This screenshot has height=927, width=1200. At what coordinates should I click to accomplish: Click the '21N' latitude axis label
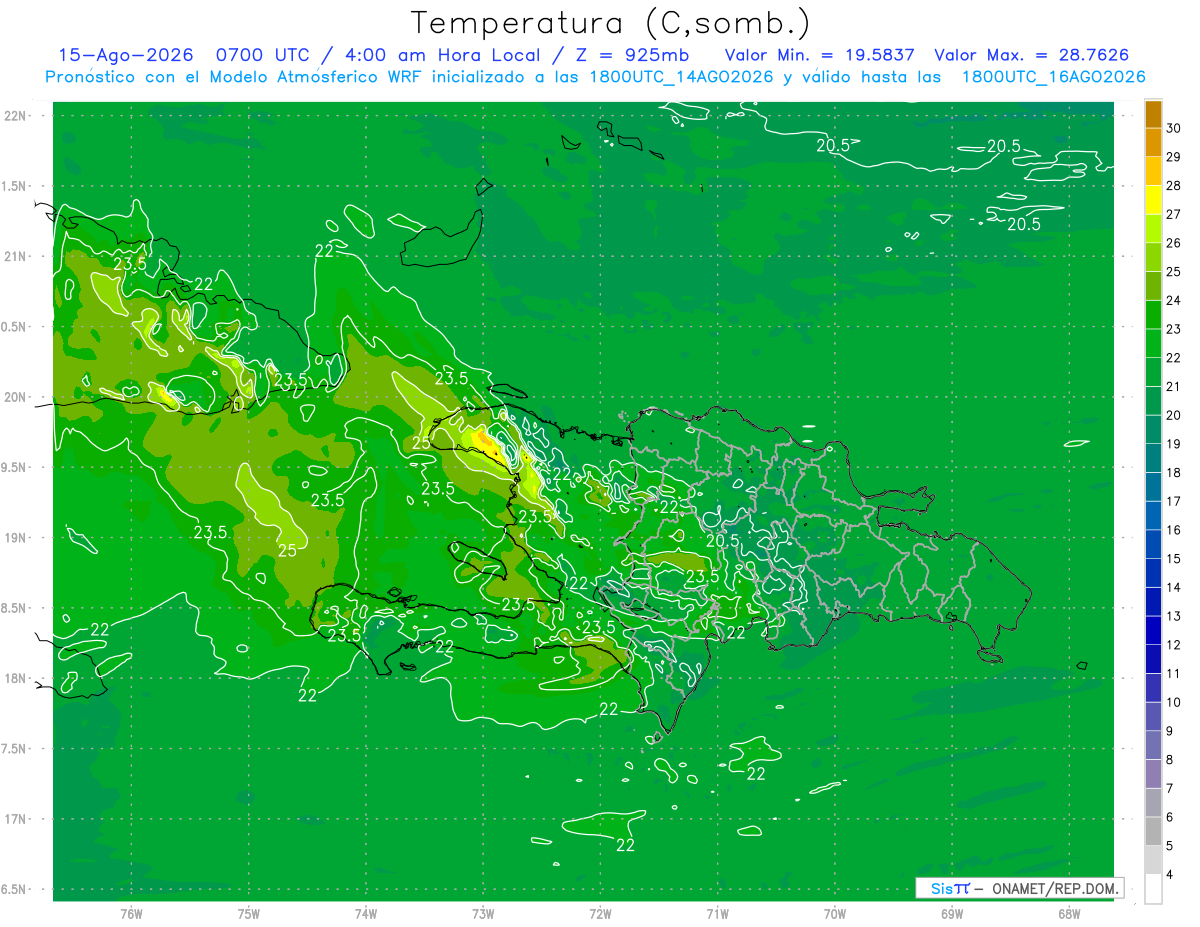tap(17, 256)
